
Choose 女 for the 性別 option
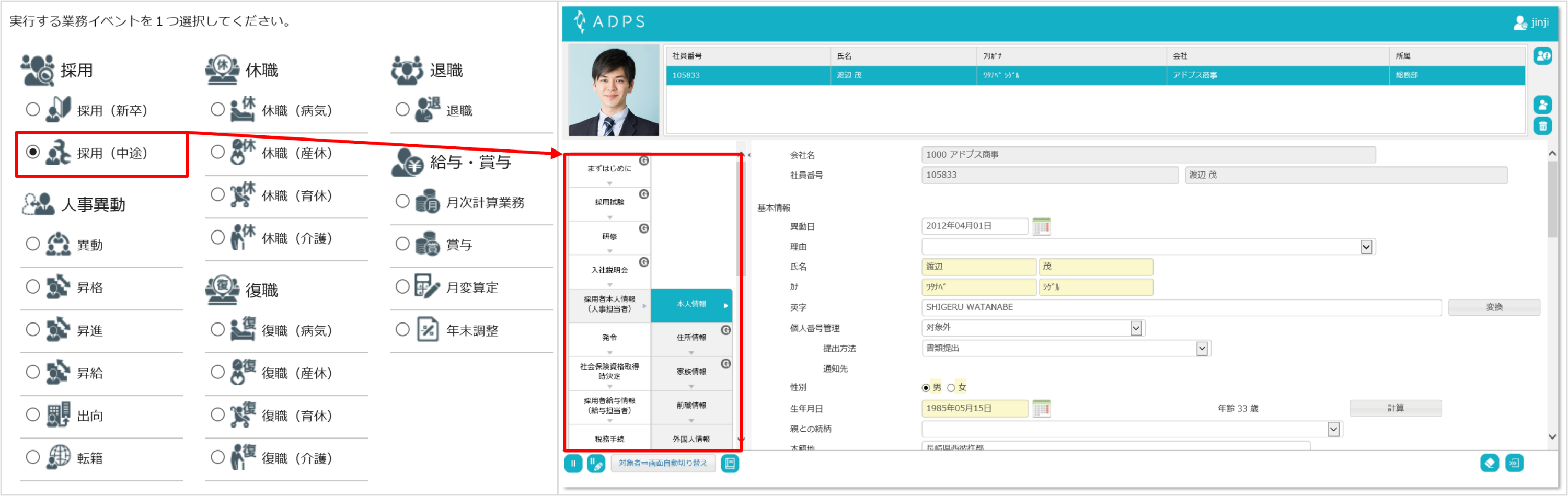coord(951,388)
